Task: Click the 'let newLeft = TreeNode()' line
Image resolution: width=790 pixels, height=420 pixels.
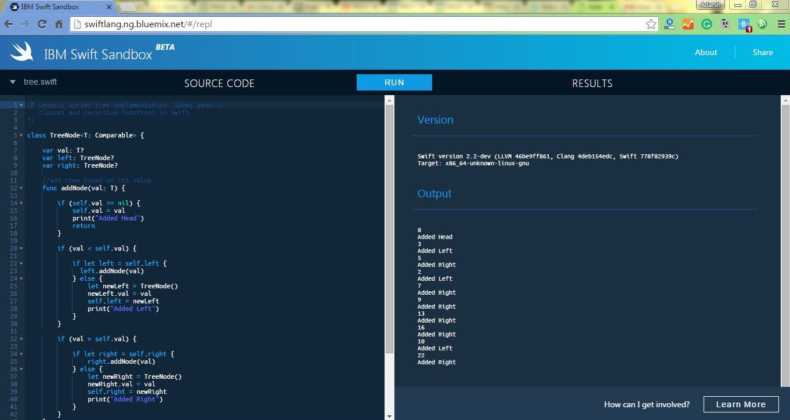Action: click(133, 286)
